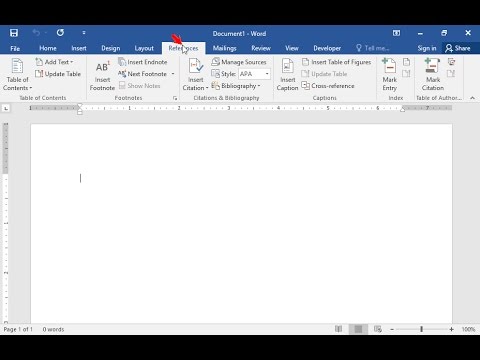Screen dimensions: 480x360
Task: Open Table of Contents gallery
Action: point(17,75)
